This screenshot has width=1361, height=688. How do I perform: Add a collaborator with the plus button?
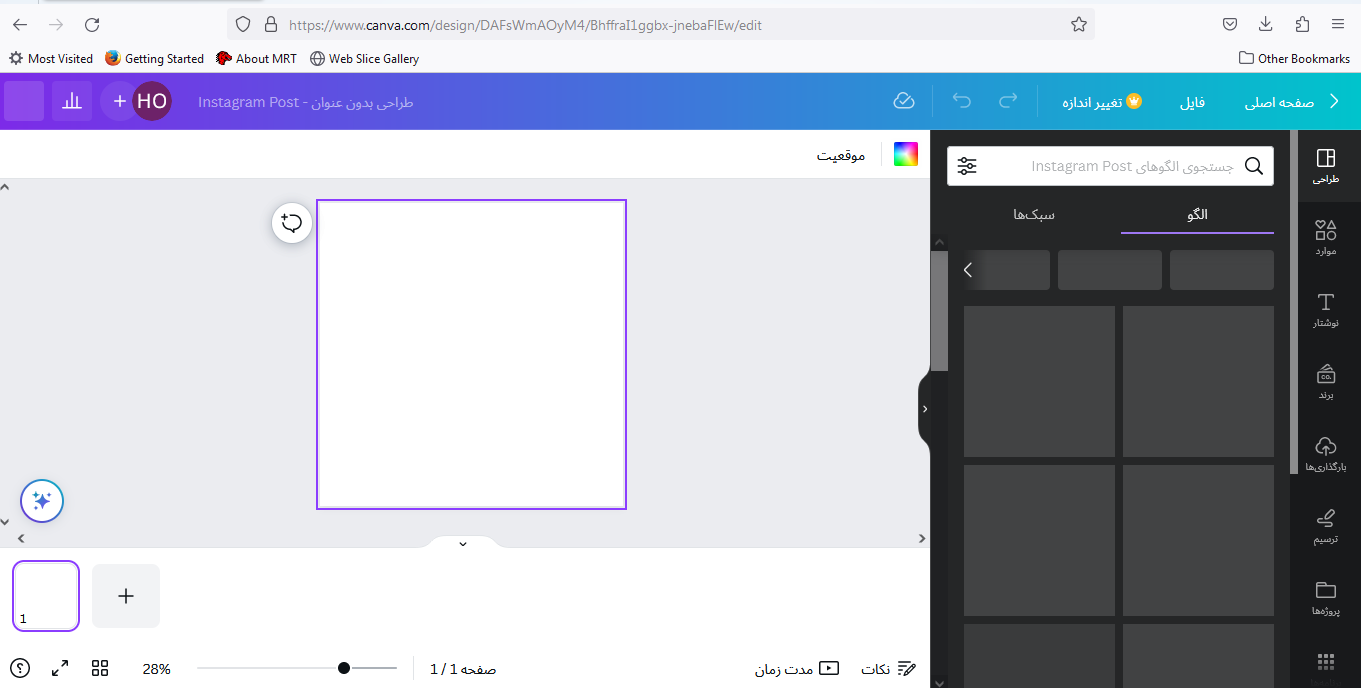(x=119, y=101)
